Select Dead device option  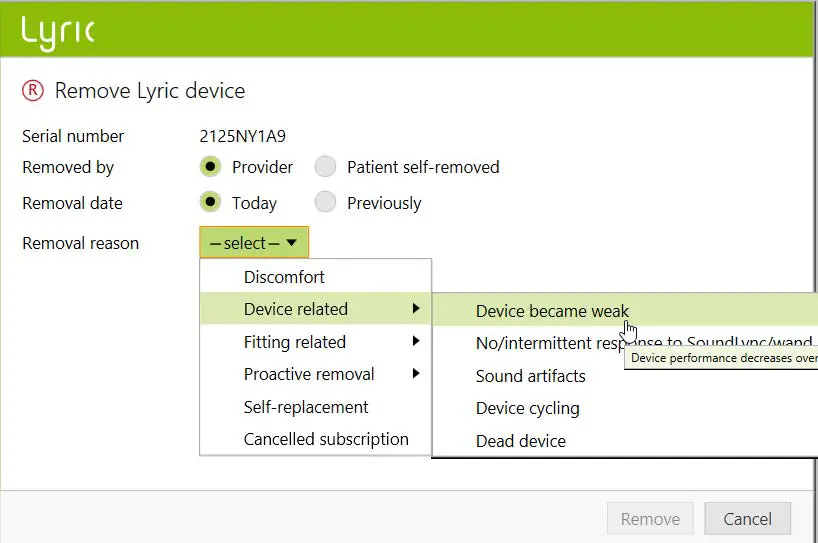(625, 441)
